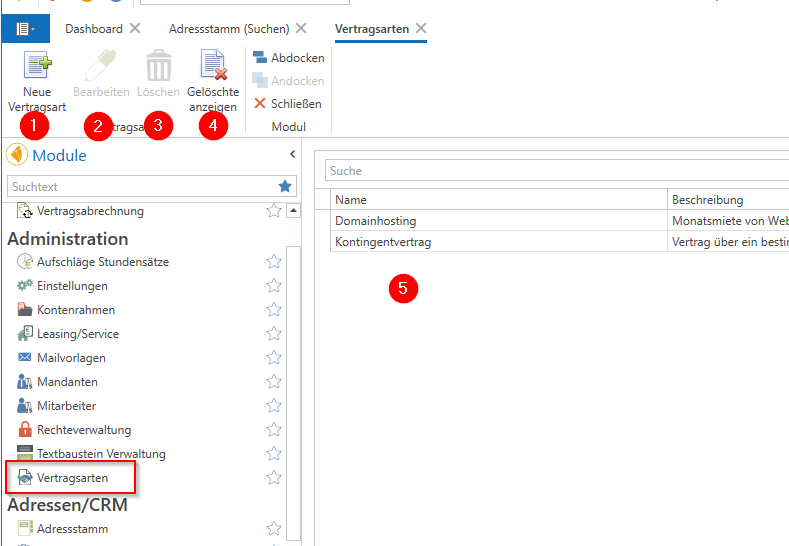Click the Neue Vertragsart icon

pos(37,67)
